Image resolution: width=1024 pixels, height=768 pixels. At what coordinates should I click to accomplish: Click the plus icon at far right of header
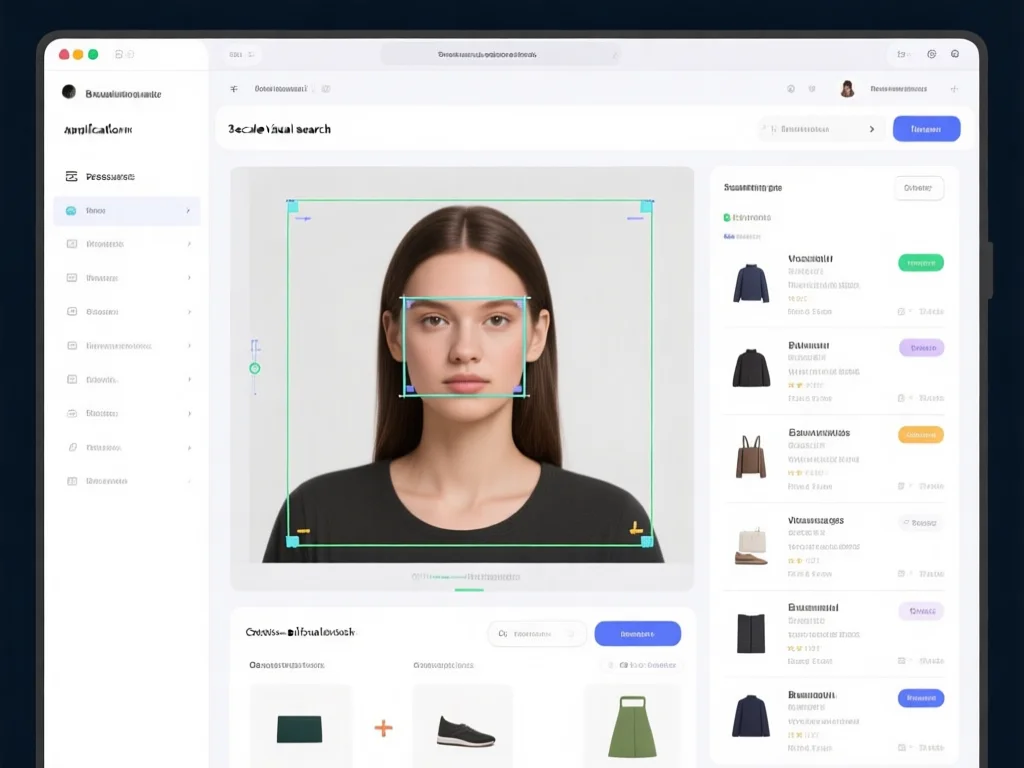coord(954,89)
